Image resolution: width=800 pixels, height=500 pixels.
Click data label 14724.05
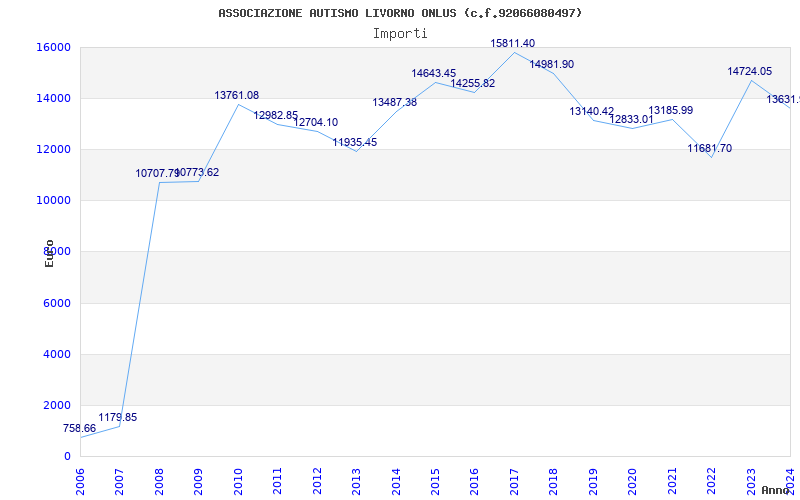(x=749, y=71)
